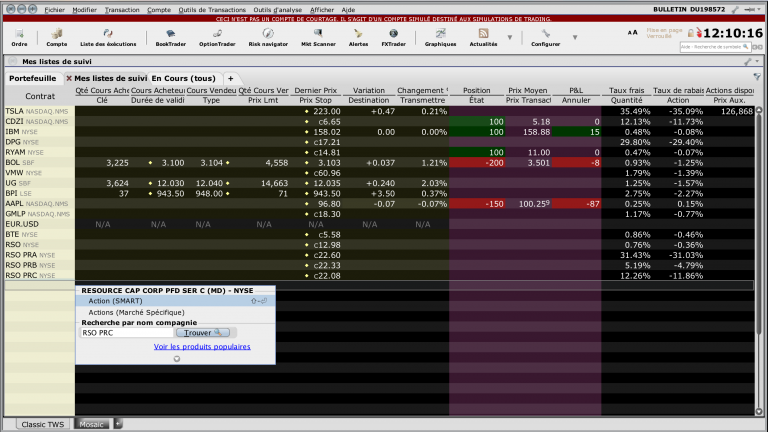Viewport: 768px width, 432px height.
Task: Click the return-arrow icon on Action (SMART) row
Action: coord(259,301)
